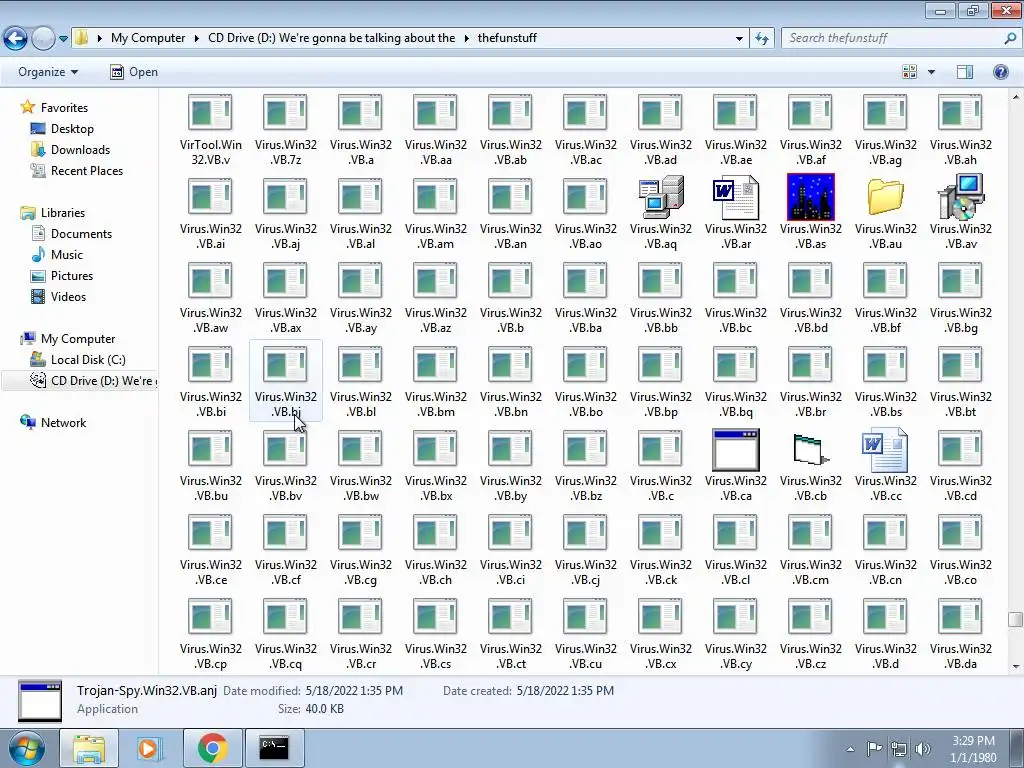Open the recent pages dropdown arrow
Image resolution: width=1024 pixels, height=768 pixels.
point(63,39)
